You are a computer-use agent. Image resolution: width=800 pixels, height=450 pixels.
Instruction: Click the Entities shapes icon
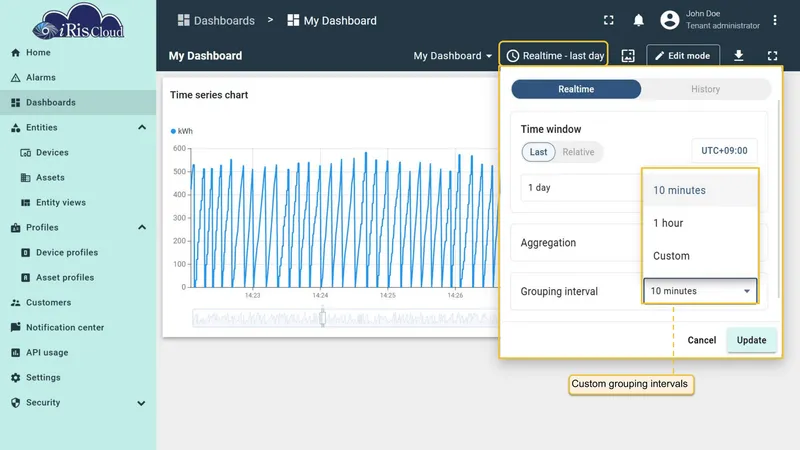pos(15,128)
